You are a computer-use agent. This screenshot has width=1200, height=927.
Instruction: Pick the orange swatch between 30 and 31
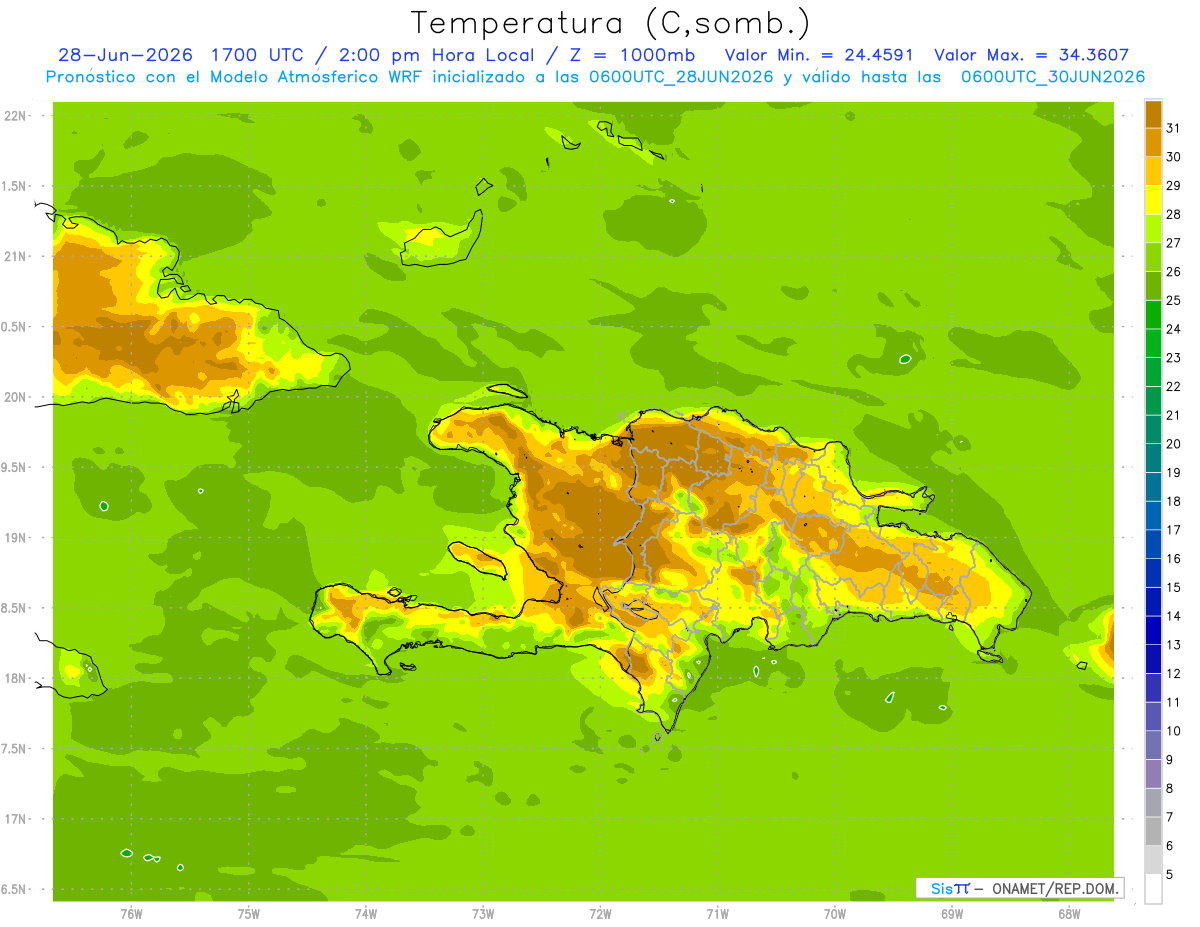[1153, 143]
